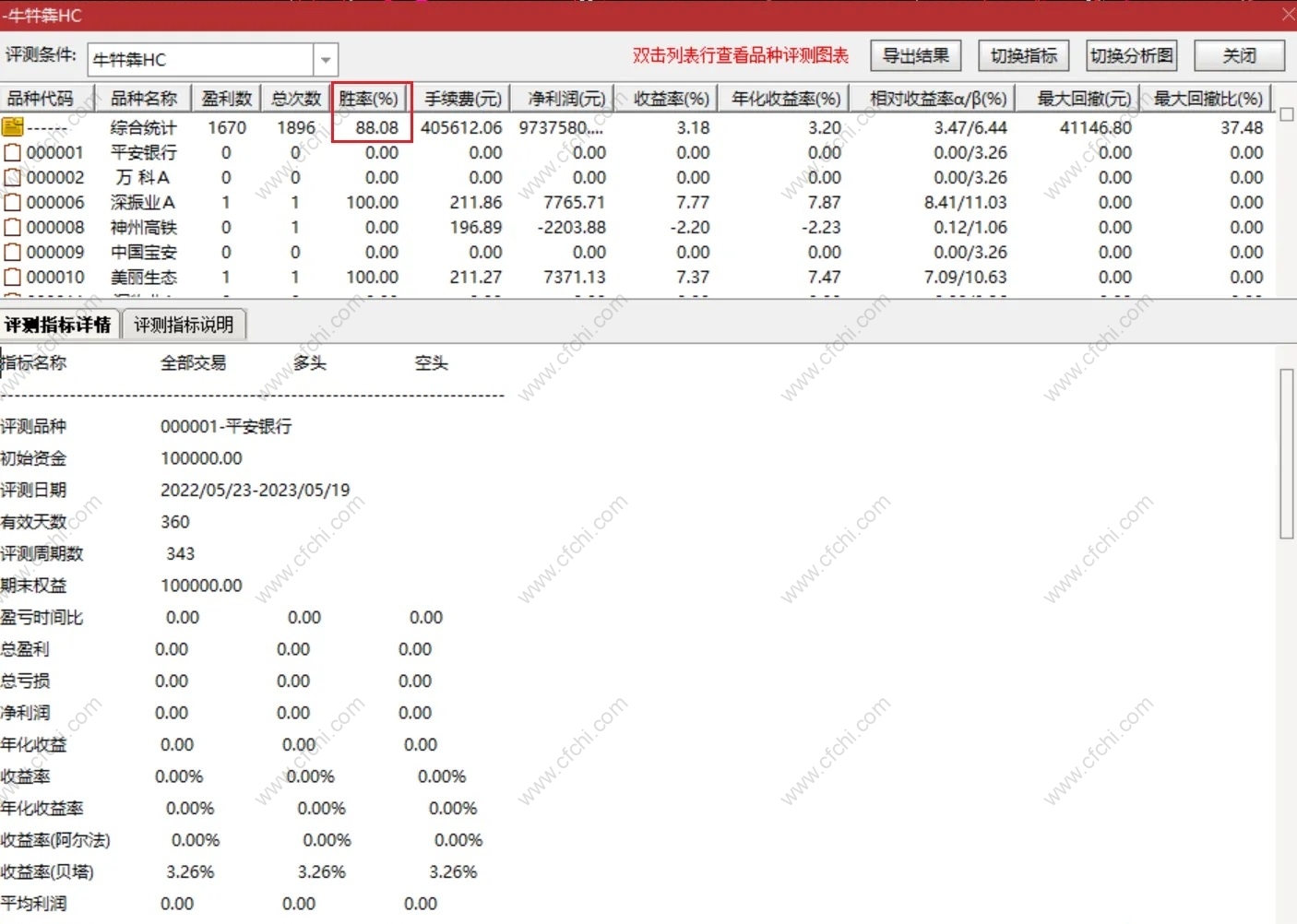Click the 关闭 button
The image size is (1297, 924).
click(x=1240, y=55)
